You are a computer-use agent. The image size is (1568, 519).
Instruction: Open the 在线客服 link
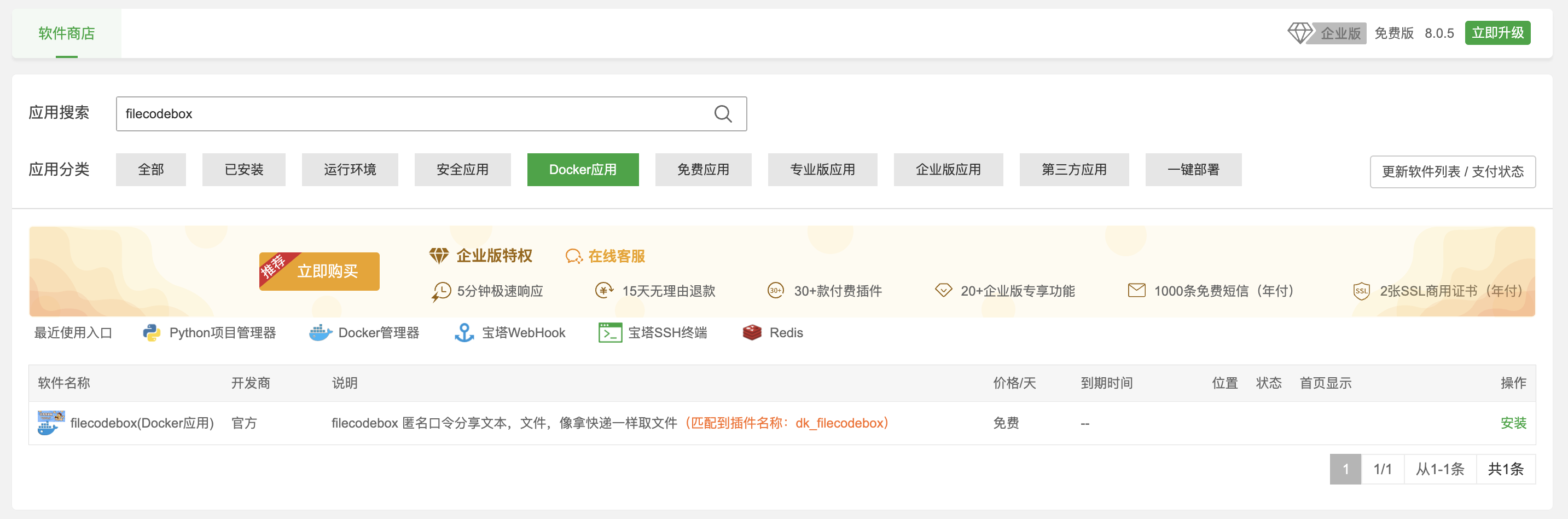(617, 256)
